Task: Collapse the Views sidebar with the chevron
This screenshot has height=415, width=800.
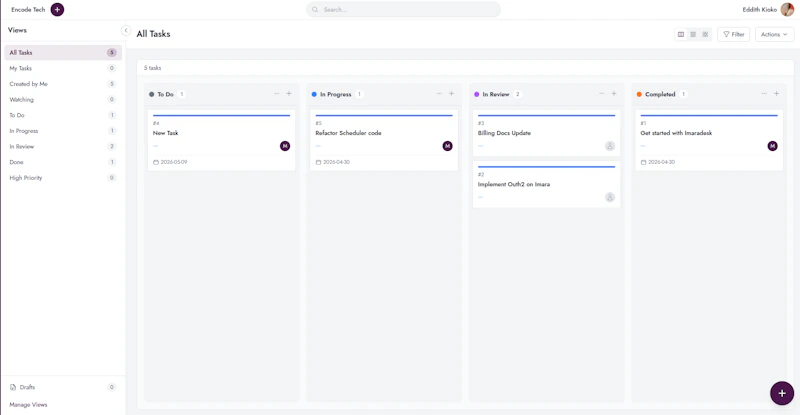Action: pos(126,31)
